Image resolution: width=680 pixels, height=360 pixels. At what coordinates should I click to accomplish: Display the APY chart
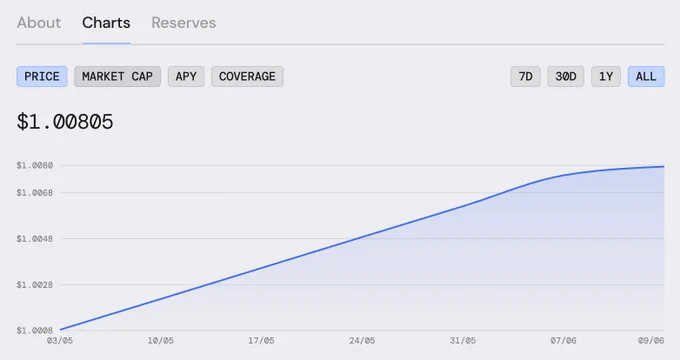186,76
